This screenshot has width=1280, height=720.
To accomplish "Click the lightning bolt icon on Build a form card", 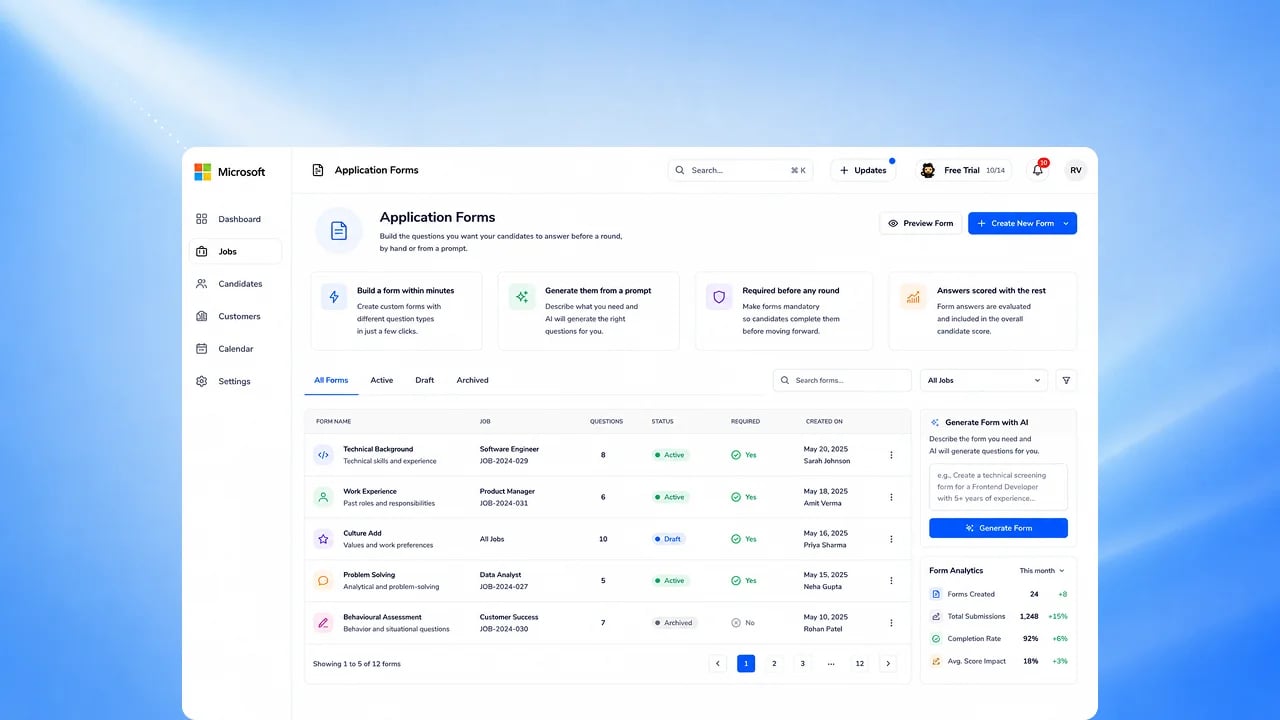I will click(334, 297).
